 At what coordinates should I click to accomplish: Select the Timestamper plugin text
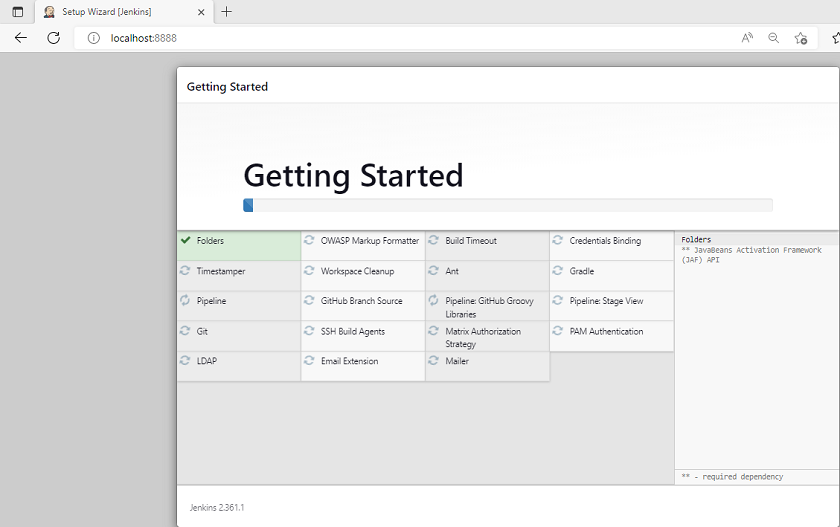pyautogui.click(x=221, y=271)
